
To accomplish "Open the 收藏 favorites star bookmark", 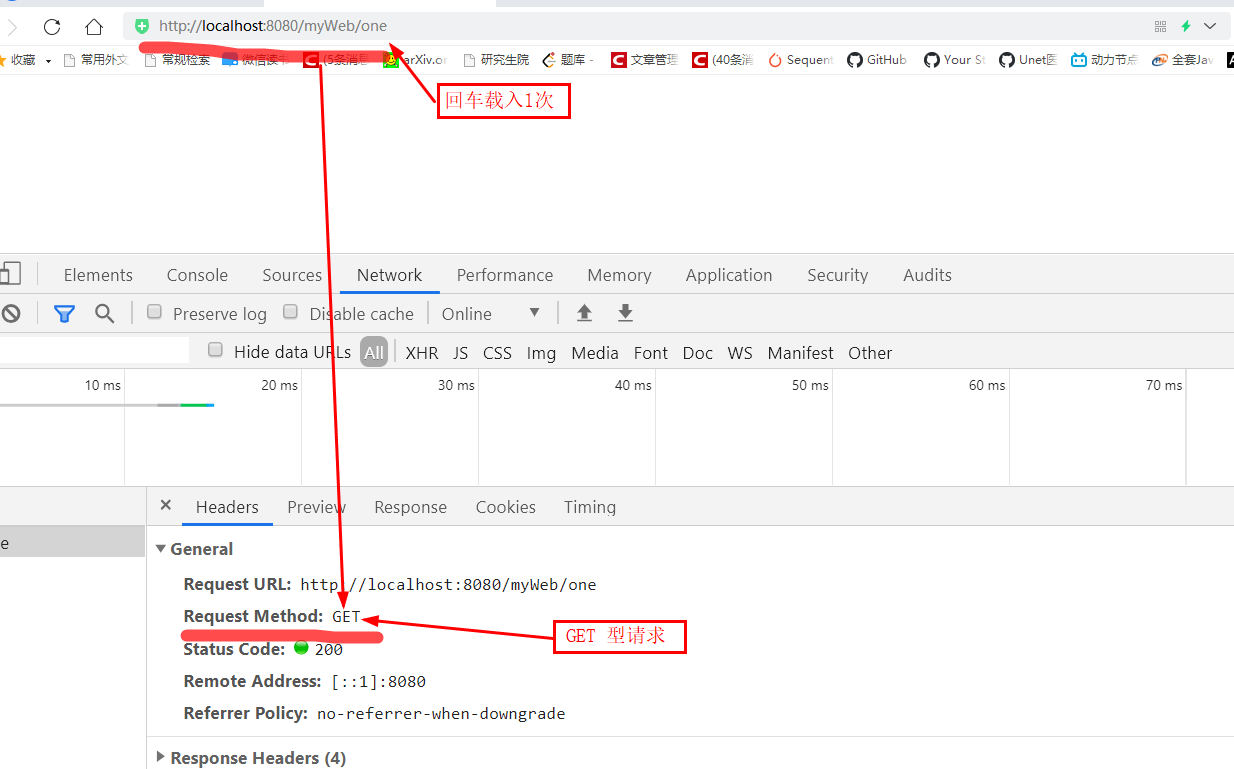I will tap(24, 60).
